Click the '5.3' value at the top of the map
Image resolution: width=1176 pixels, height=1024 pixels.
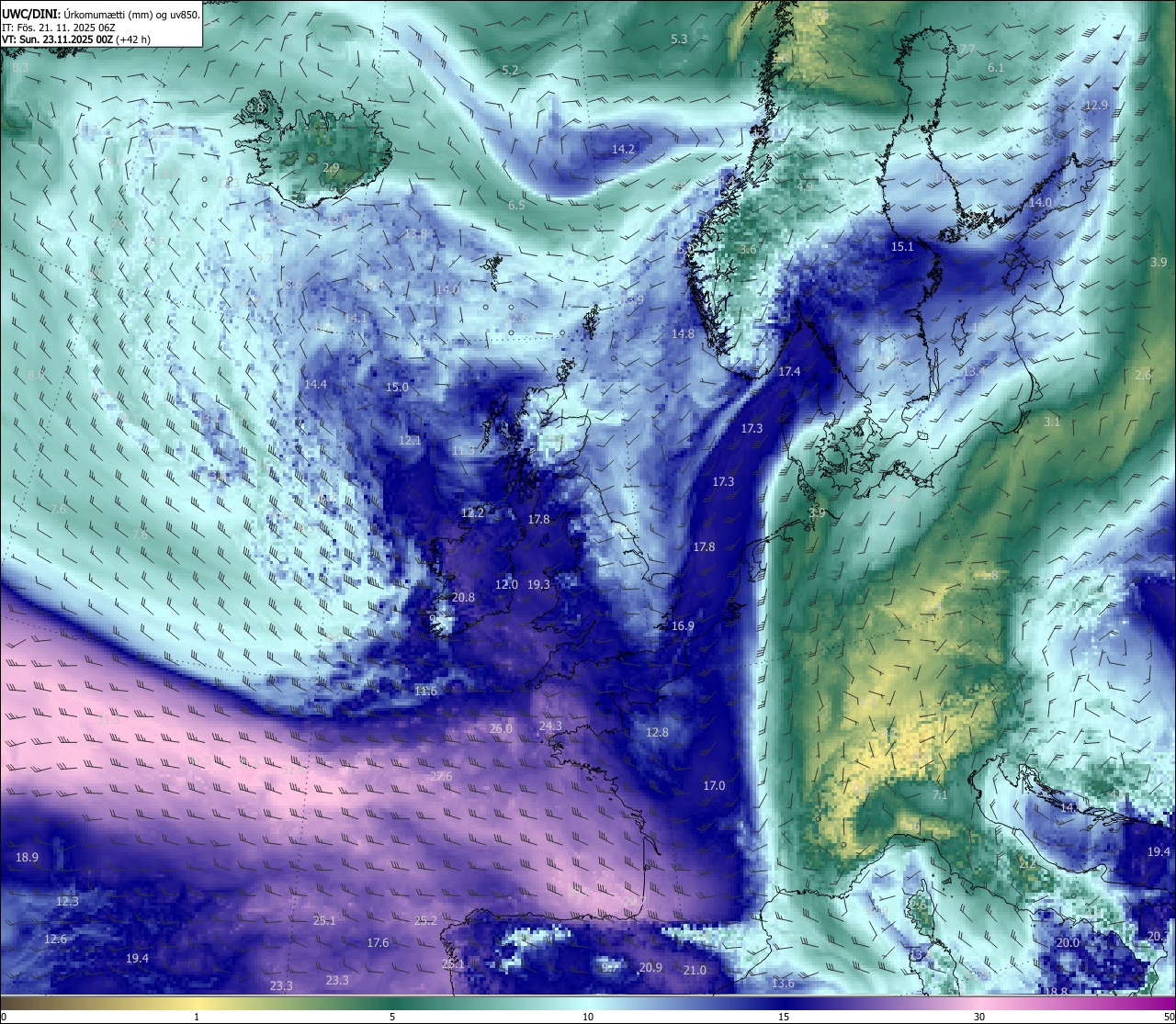tap(679, 39)
